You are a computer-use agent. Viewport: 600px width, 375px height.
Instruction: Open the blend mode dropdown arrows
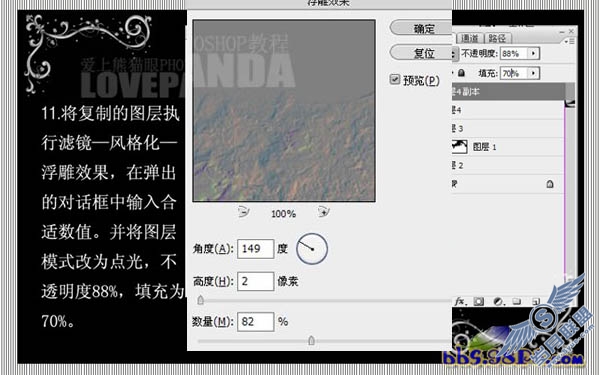(454, 53)
